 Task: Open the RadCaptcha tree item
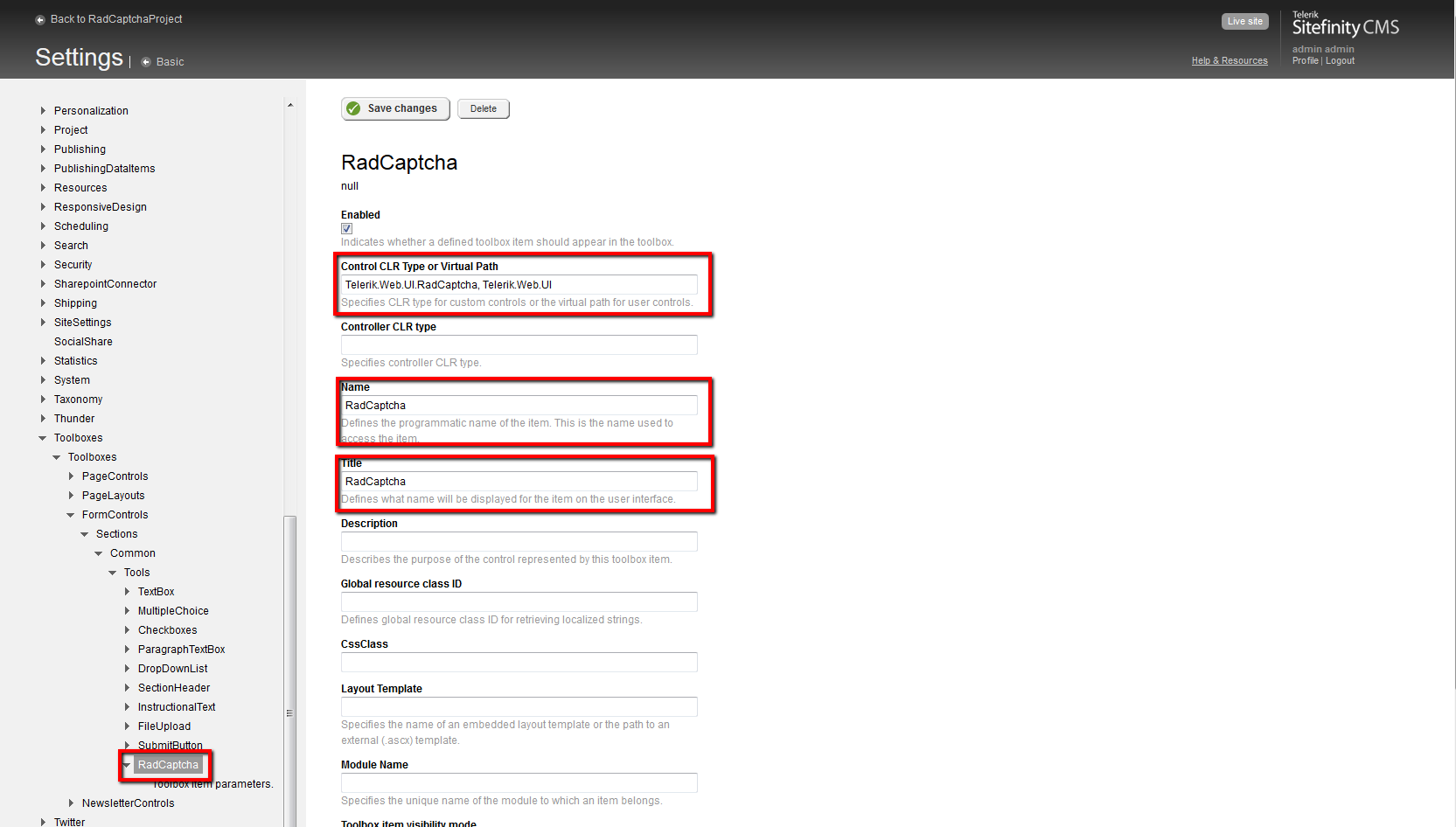click(168, 765)
